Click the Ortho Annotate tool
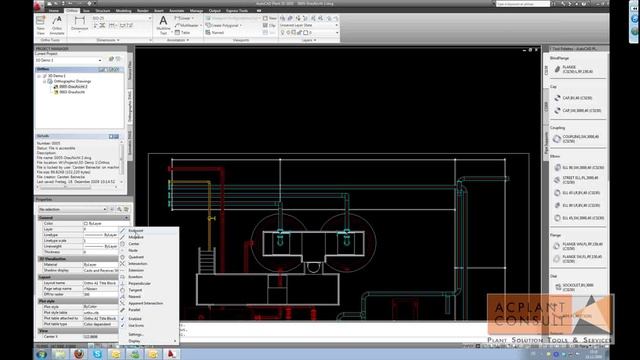Image resolution: width=640 pixels, height=360 pixels. [57, 25]
